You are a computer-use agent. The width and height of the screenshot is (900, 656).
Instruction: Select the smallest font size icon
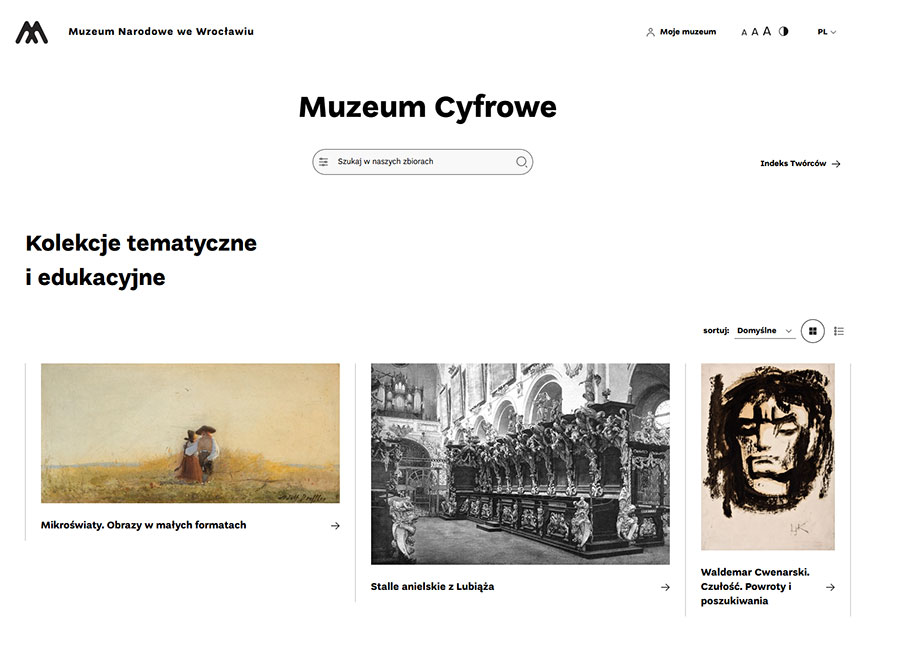pyautogui.click(x=743, y=31)
